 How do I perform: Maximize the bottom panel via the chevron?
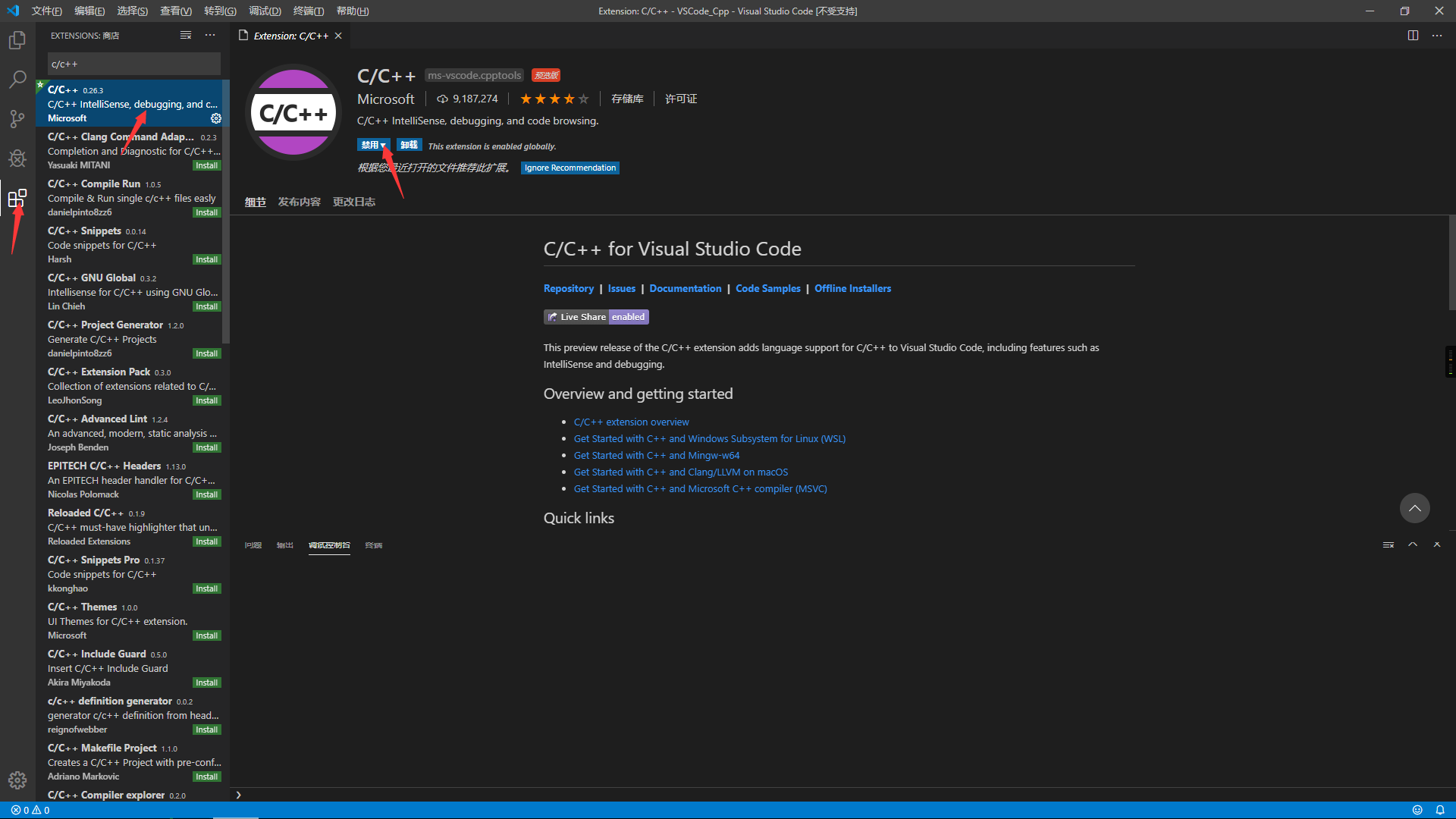tap(1412, 544)
